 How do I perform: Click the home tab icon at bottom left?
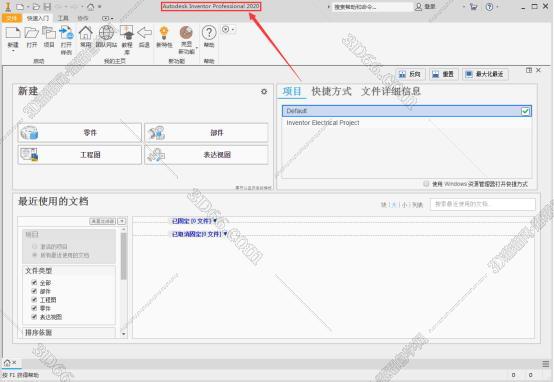(x=7, y=363)
